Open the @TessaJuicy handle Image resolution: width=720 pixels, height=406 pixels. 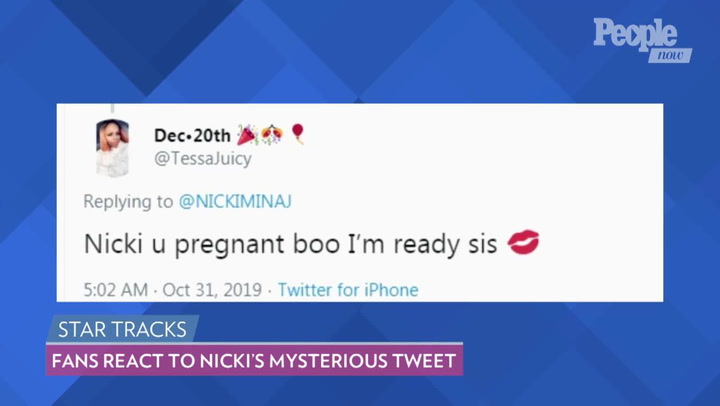[x=203, y=159]
